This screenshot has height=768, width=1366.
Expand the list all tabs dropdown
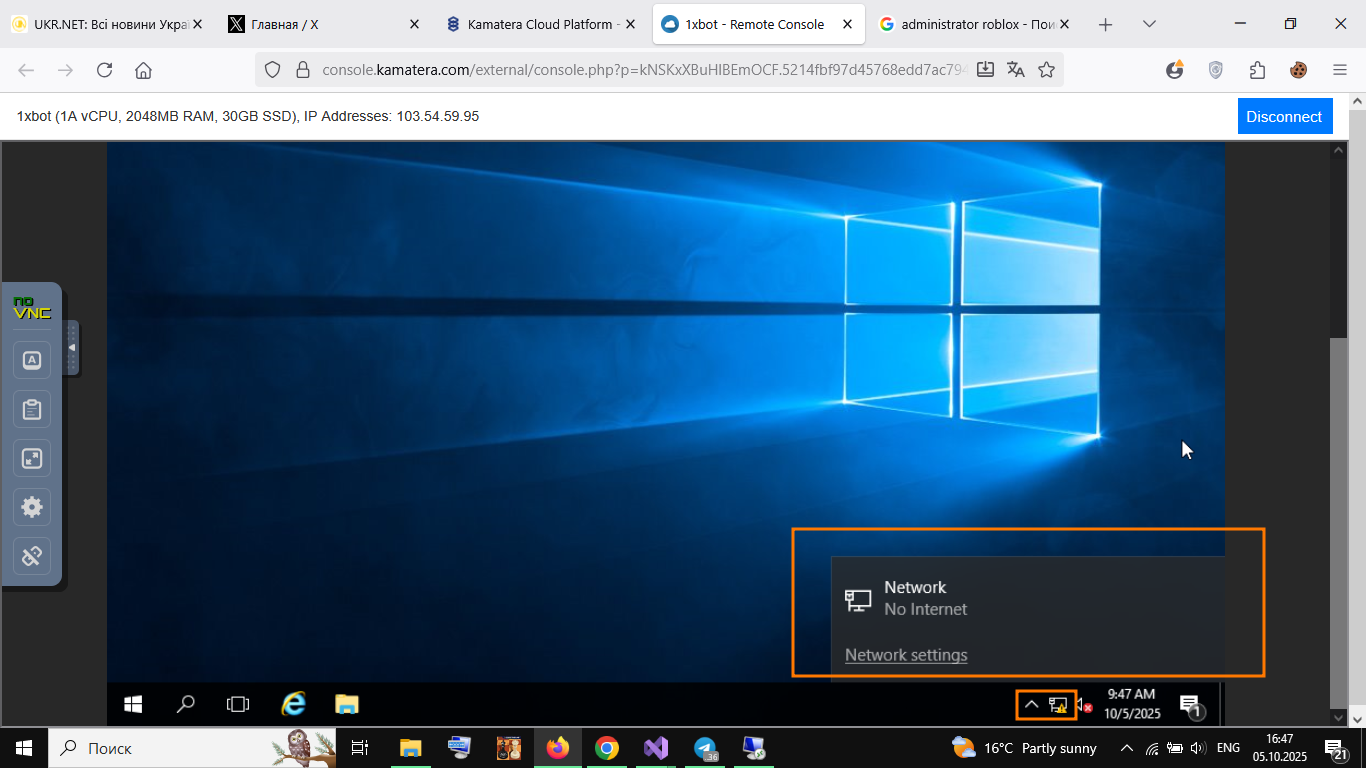tap(1149, 24)
